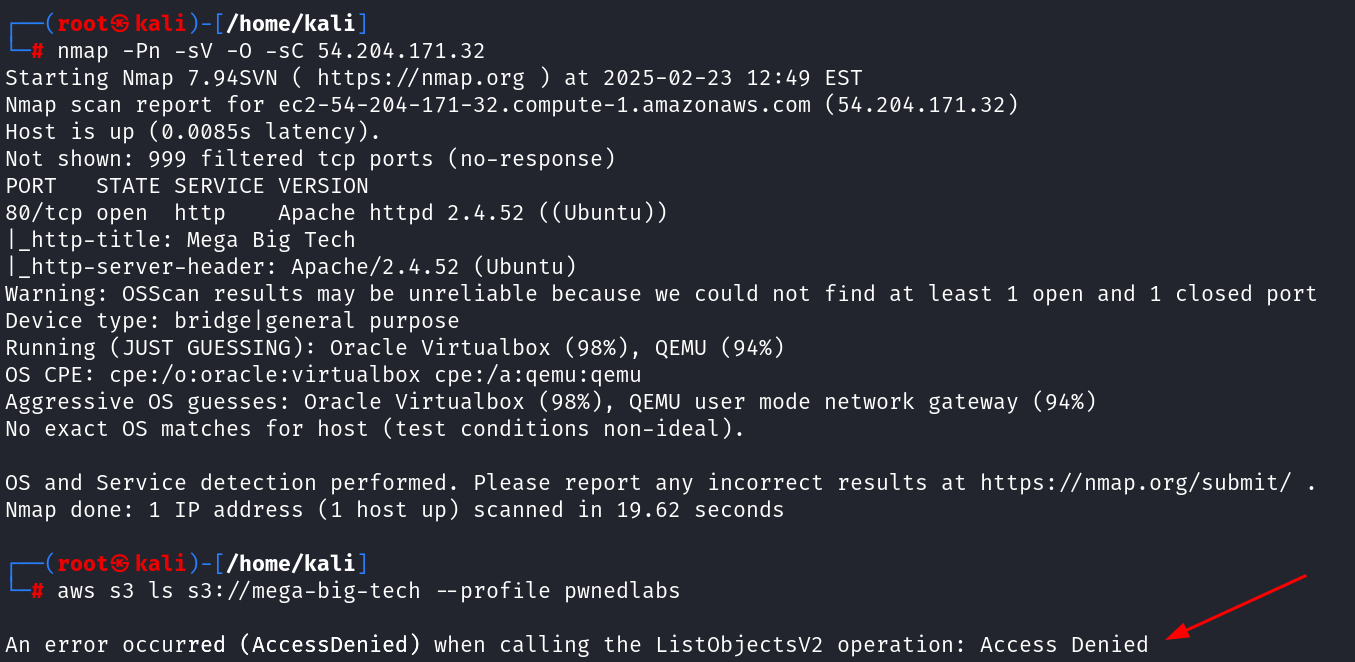This screenshot has height=662, width=1355.
Task: Click the # symbol before the nmap command
Action: pos(38,50)
